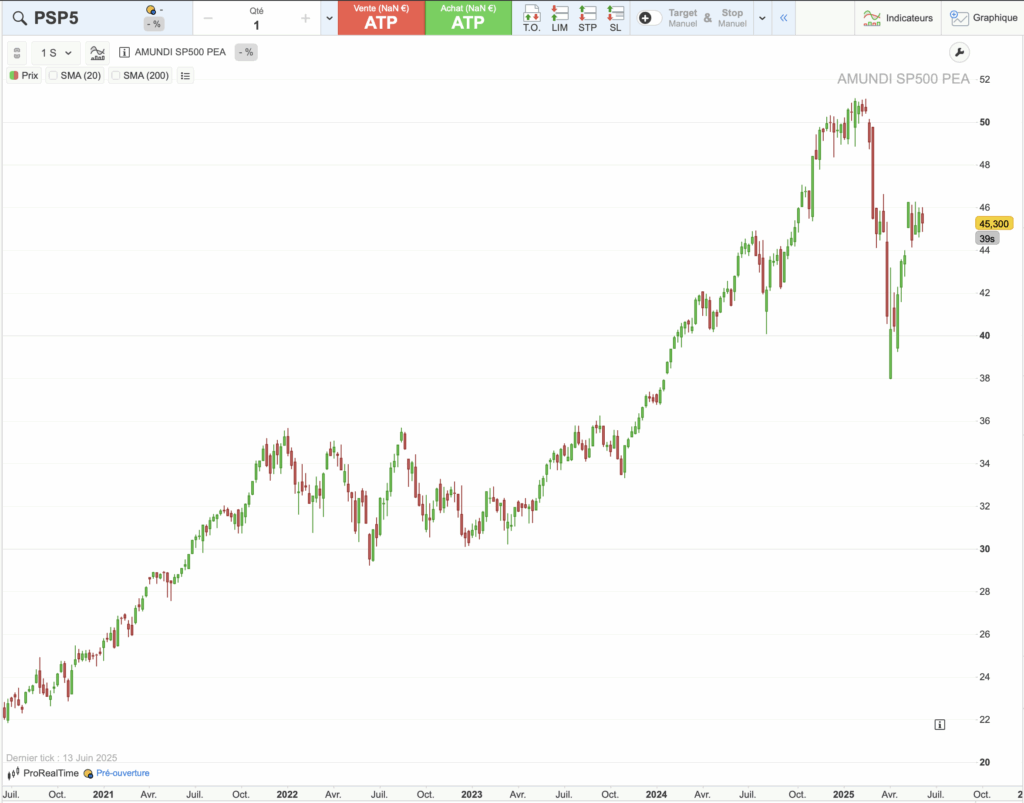The height and width of the screenshot is (803, 1024).
Task: Click the info icon before AMUNDI SP500 PEA
Action: 124,52
